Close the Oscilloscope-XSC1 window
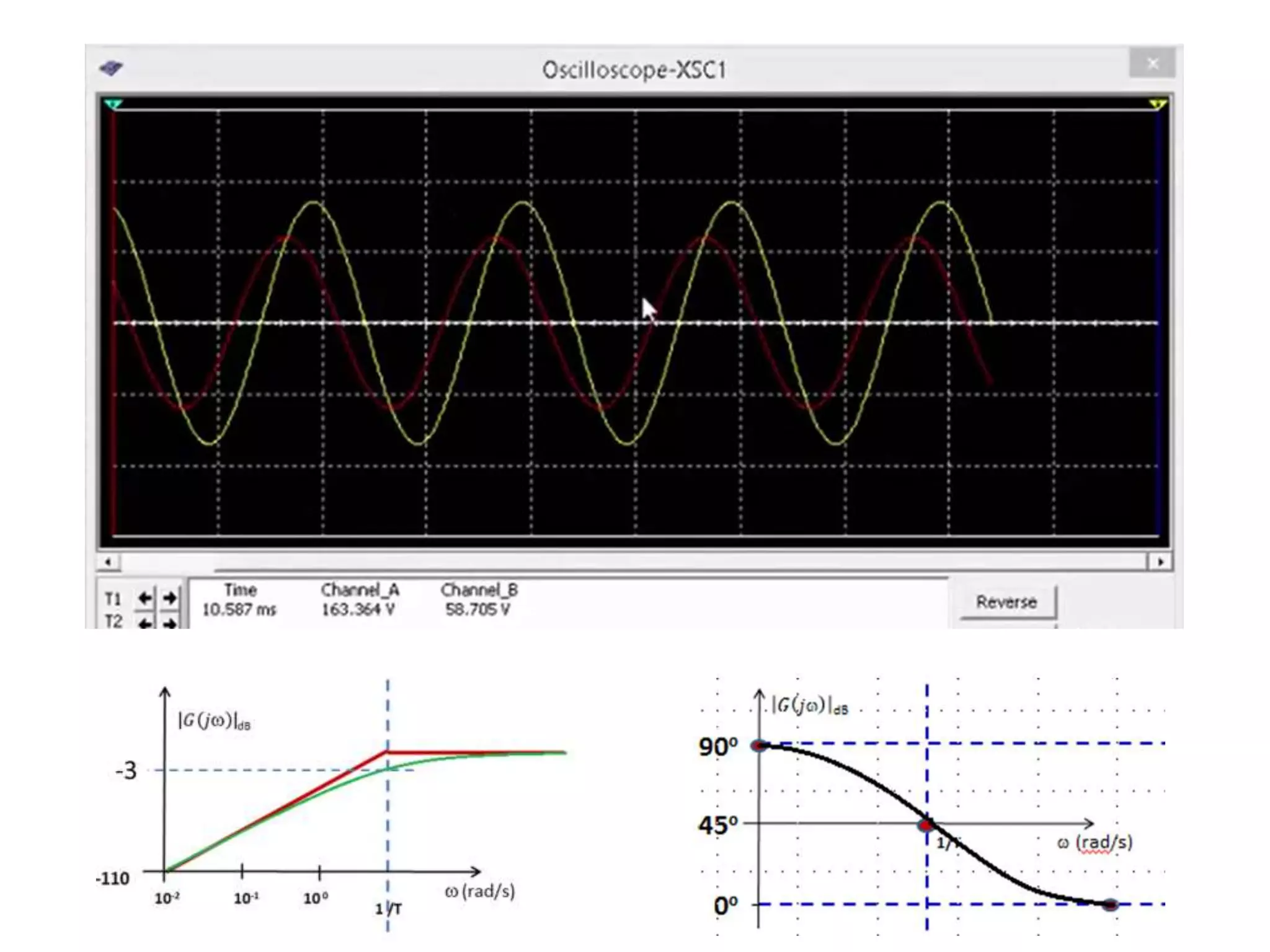 (1152, 63)
